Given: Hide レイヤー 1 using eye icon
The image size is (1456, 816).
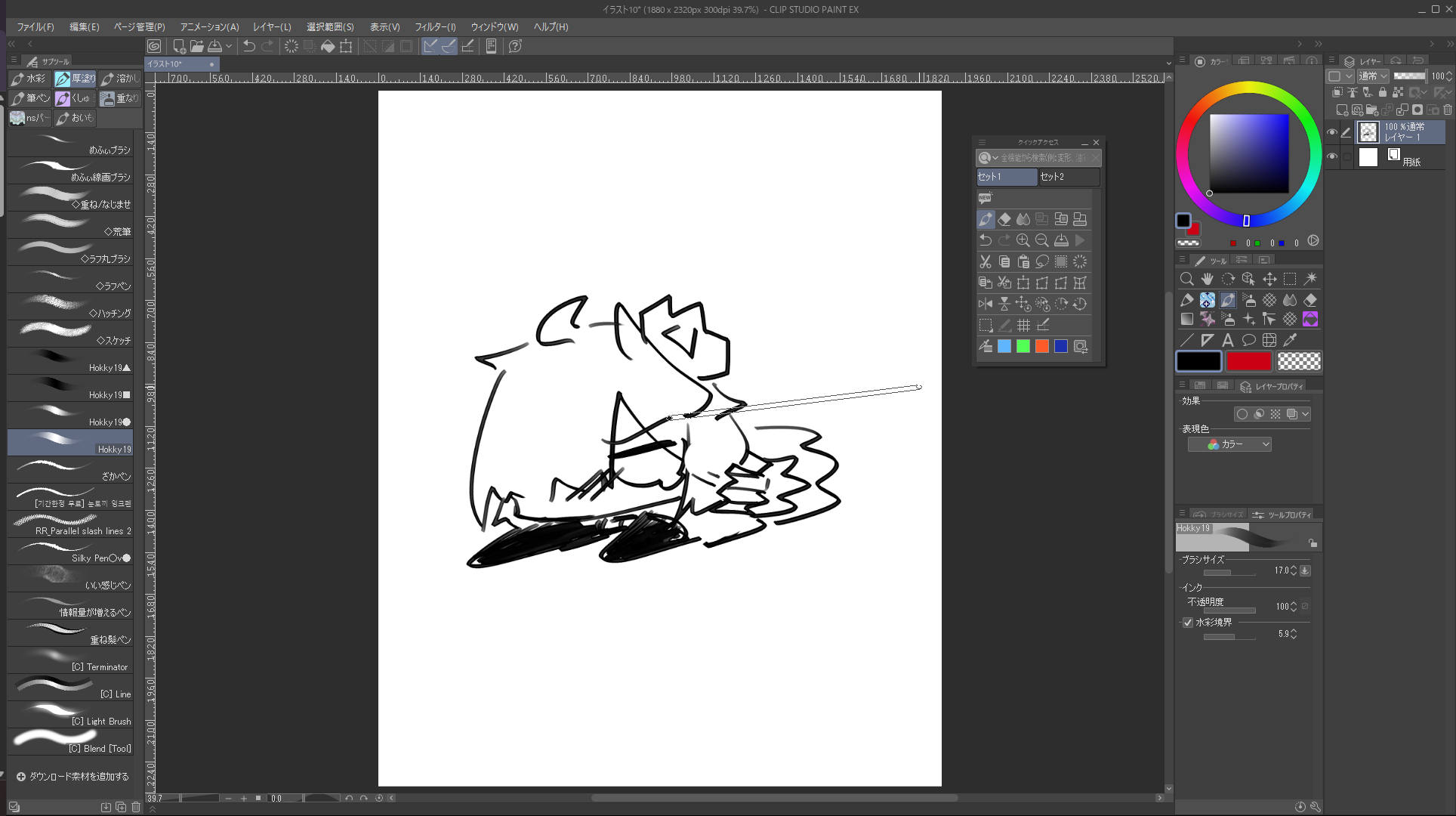Looking at the screenshot, I should (1332, 132).
